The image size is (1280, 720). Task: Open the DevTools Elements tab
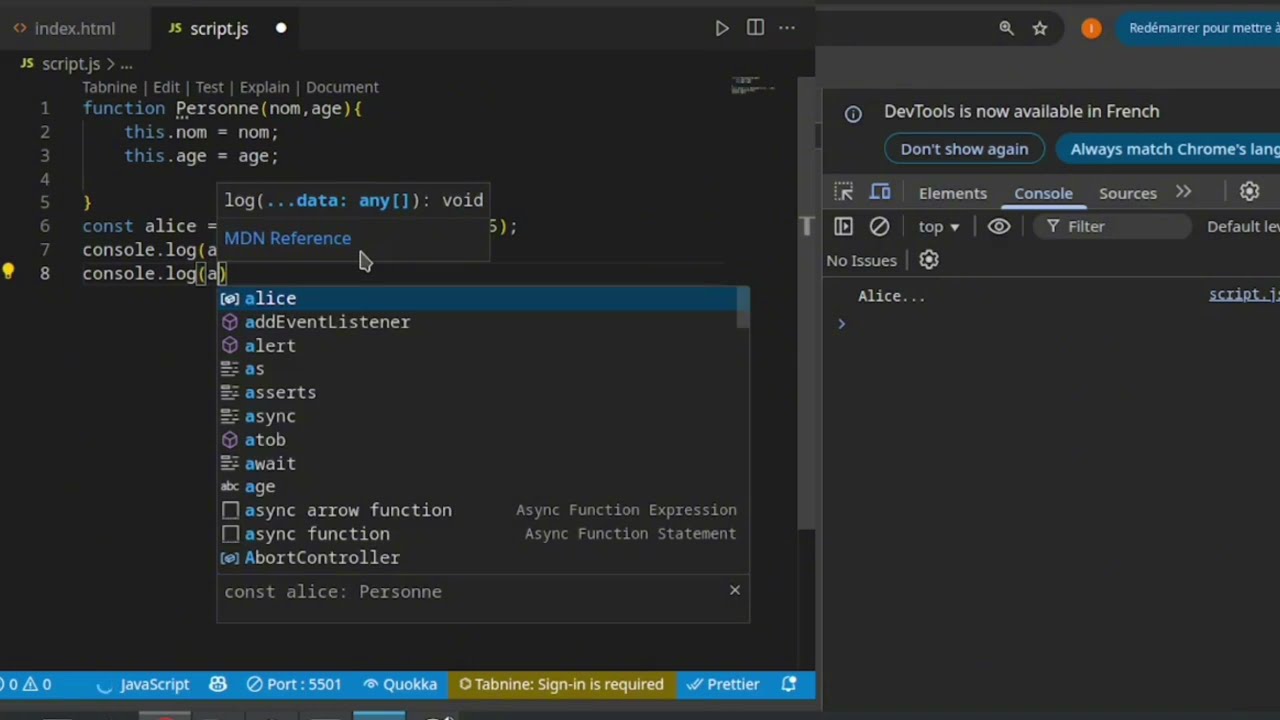click(953, 193)
